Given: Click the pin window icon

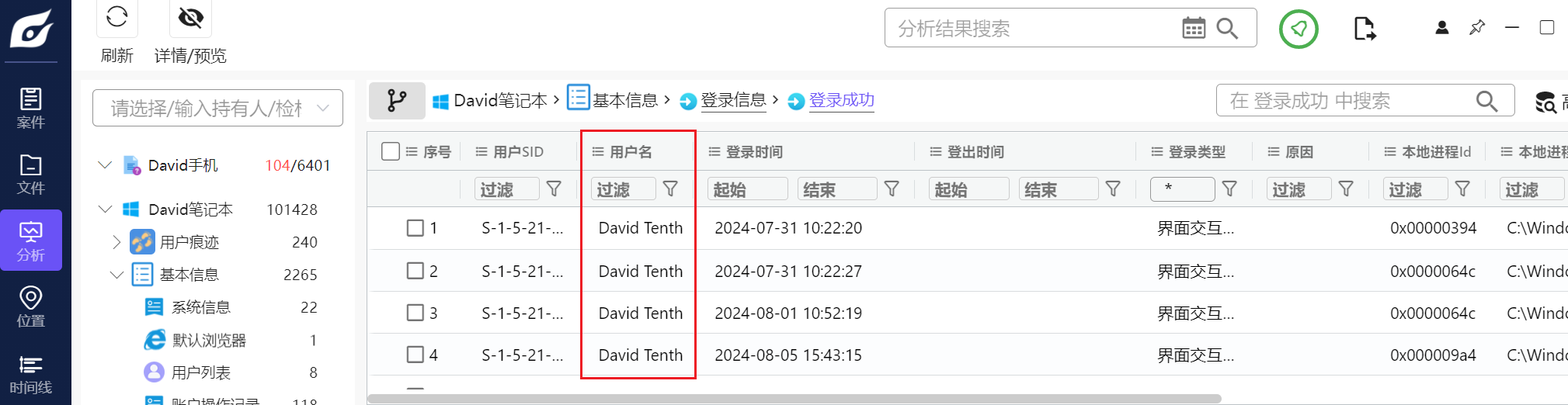Looking at the screenshot, I should point(1476,28).
